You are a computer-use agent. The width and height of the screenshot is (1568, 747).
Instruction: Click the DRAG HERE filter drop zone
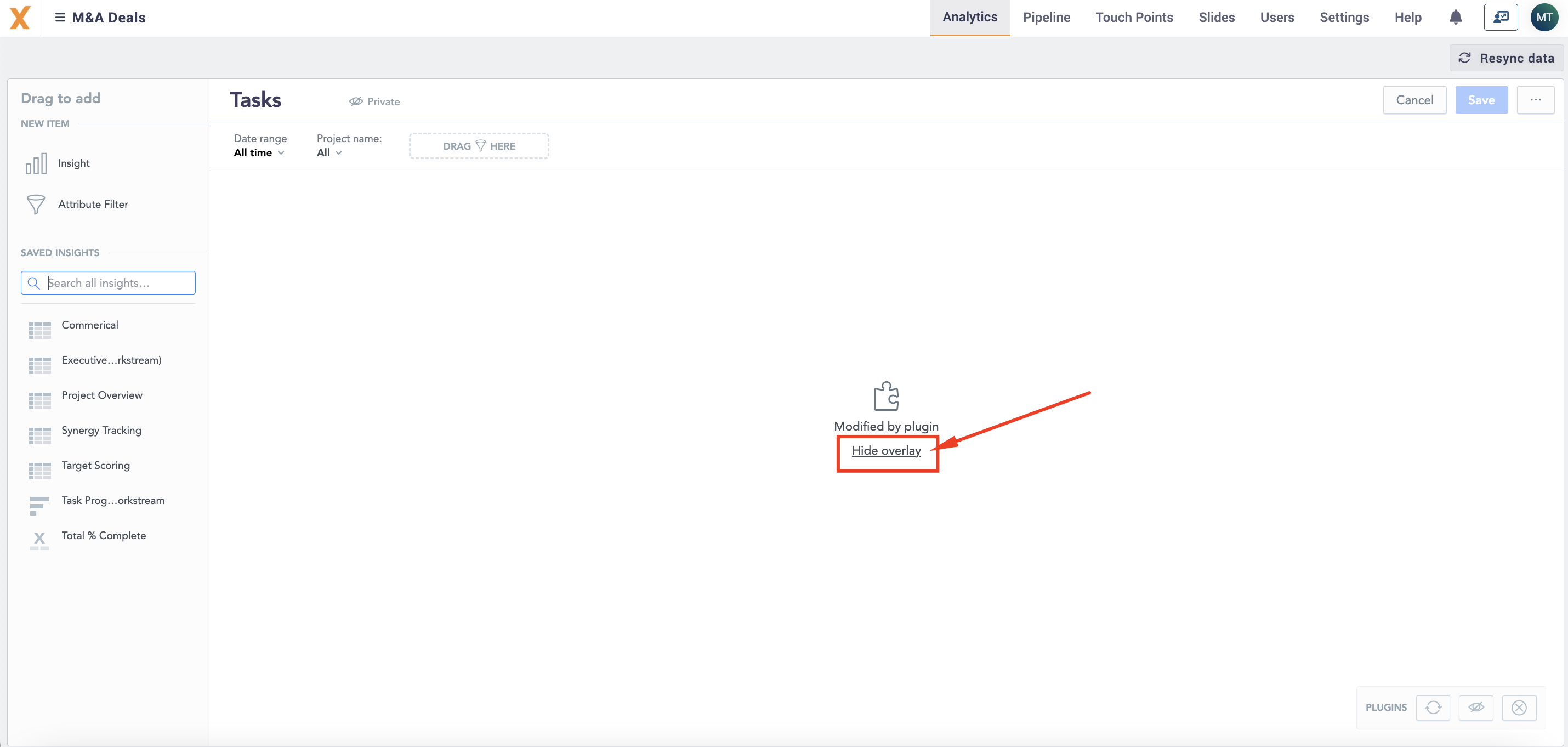click(x=479, y=146)
